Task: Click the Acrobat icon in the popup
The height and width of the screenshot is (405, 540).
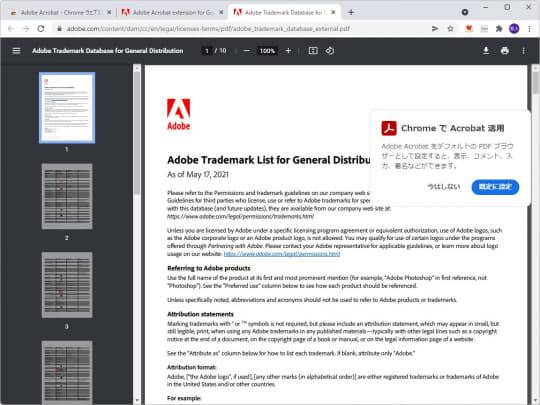Action: tap(389, 128)
